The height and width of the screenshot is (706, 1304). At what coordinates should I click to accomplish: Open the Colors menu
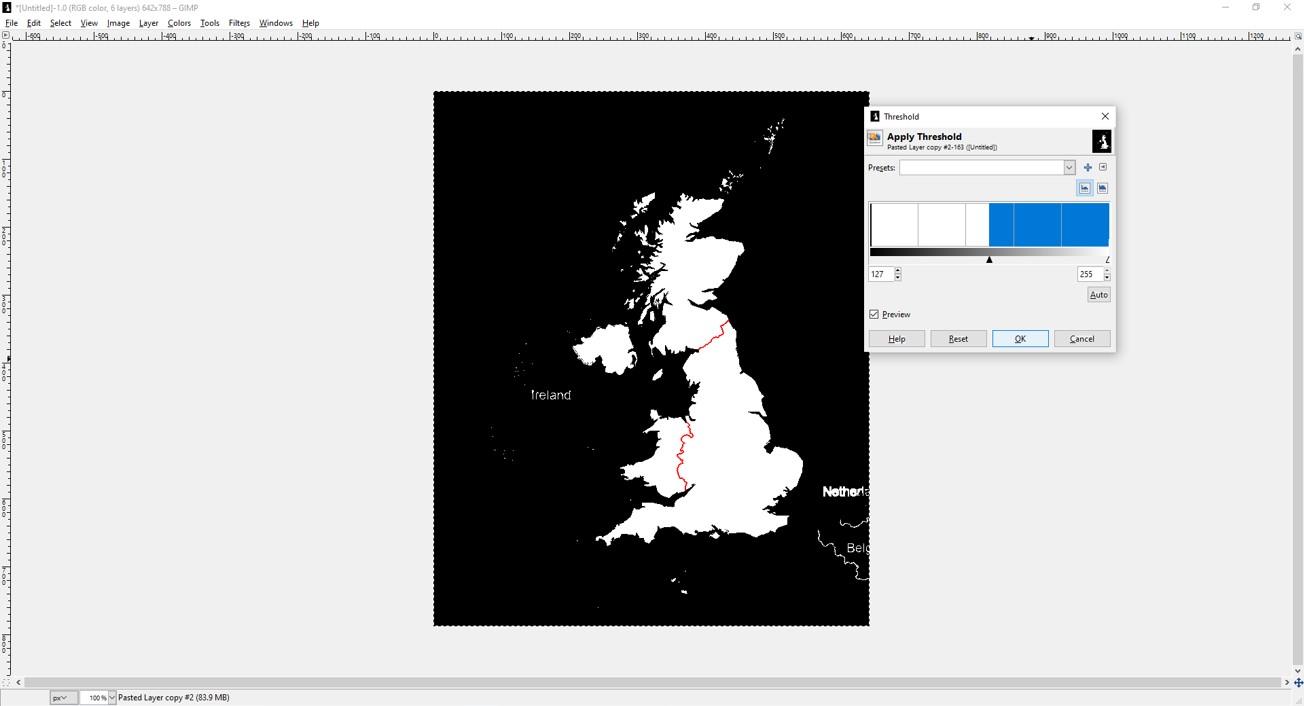(x=179, y=23)
